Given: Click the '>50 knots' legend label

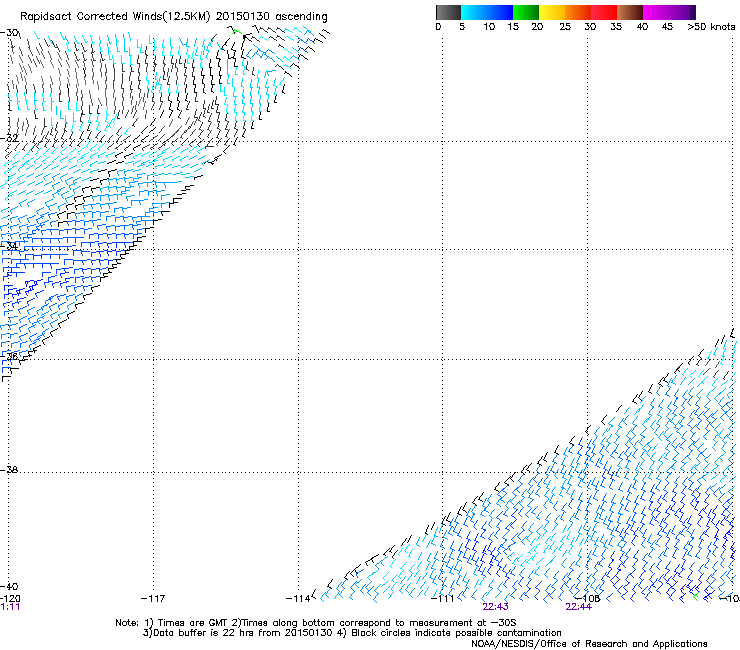Looking at the screenshot, I should 711,27.
